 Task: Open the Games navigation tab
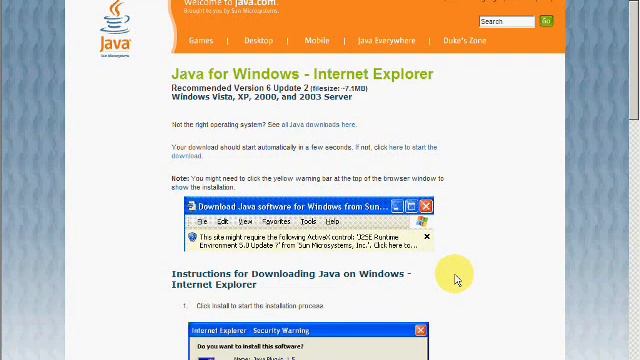click(x=201, y=41)
